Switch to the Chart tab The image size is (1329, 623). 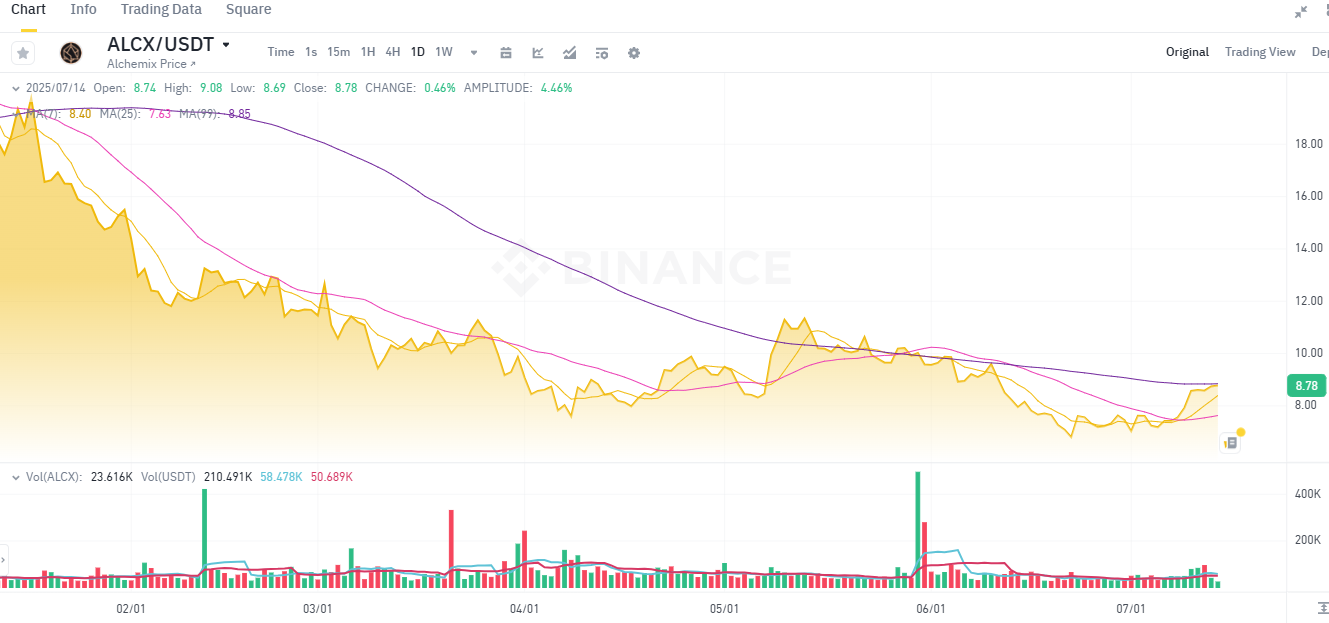28,9
